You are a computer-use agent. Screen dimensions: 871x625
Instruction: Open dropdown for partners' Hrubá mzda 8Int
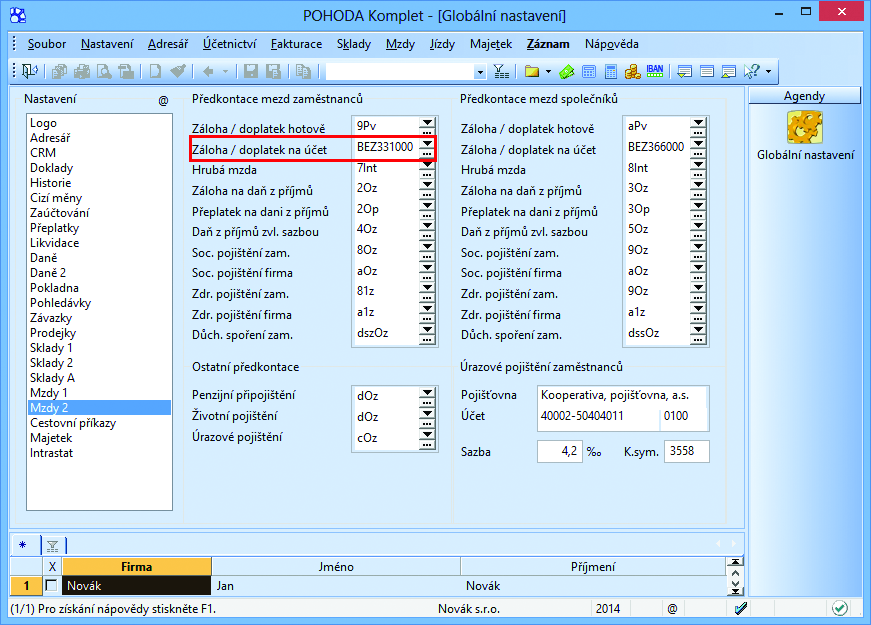tap(698, 164)
